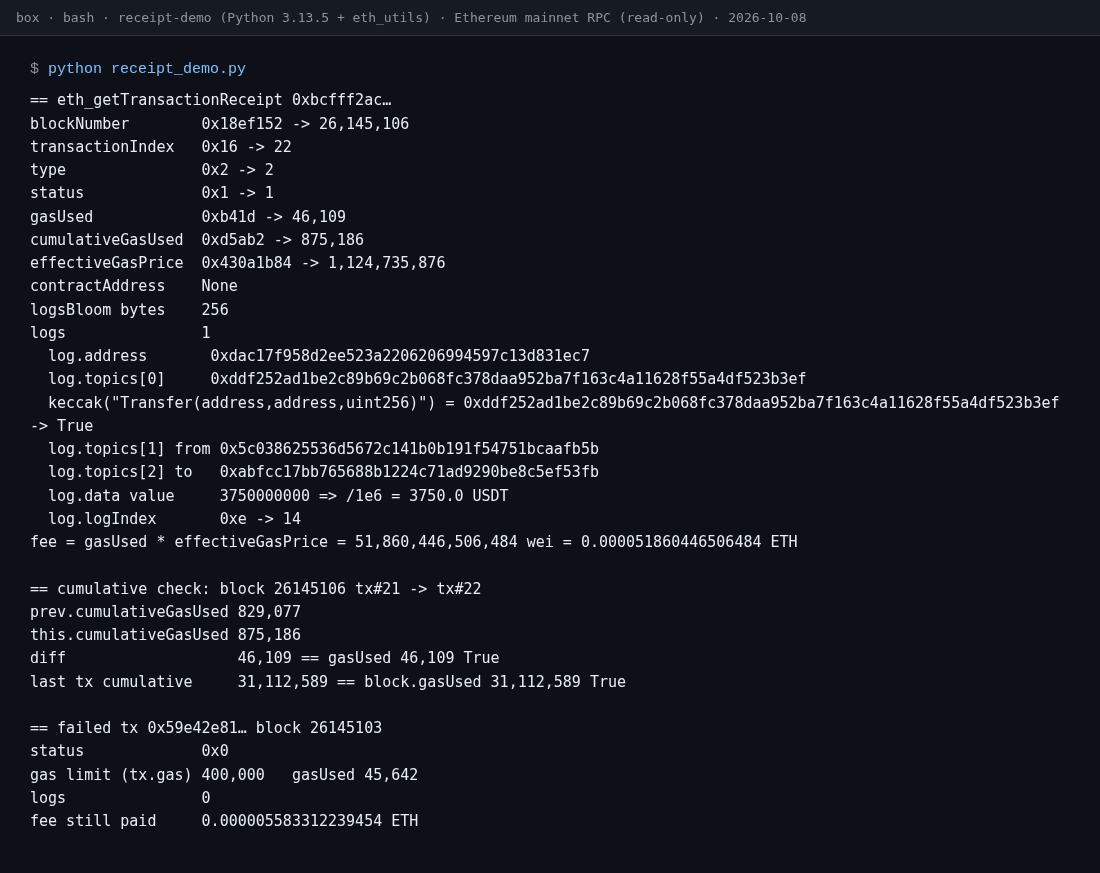The image size is (1100, 873).
Task: Select the type value "0x2 -> 2"
Action: point(237,170)
